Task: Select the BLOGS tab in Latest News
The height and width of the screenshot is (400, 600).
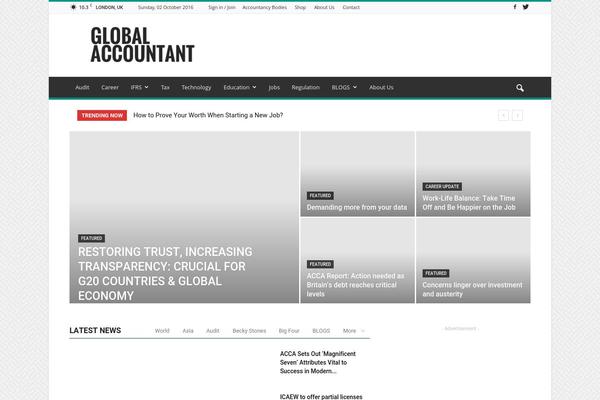Action: tap(321, 331)
